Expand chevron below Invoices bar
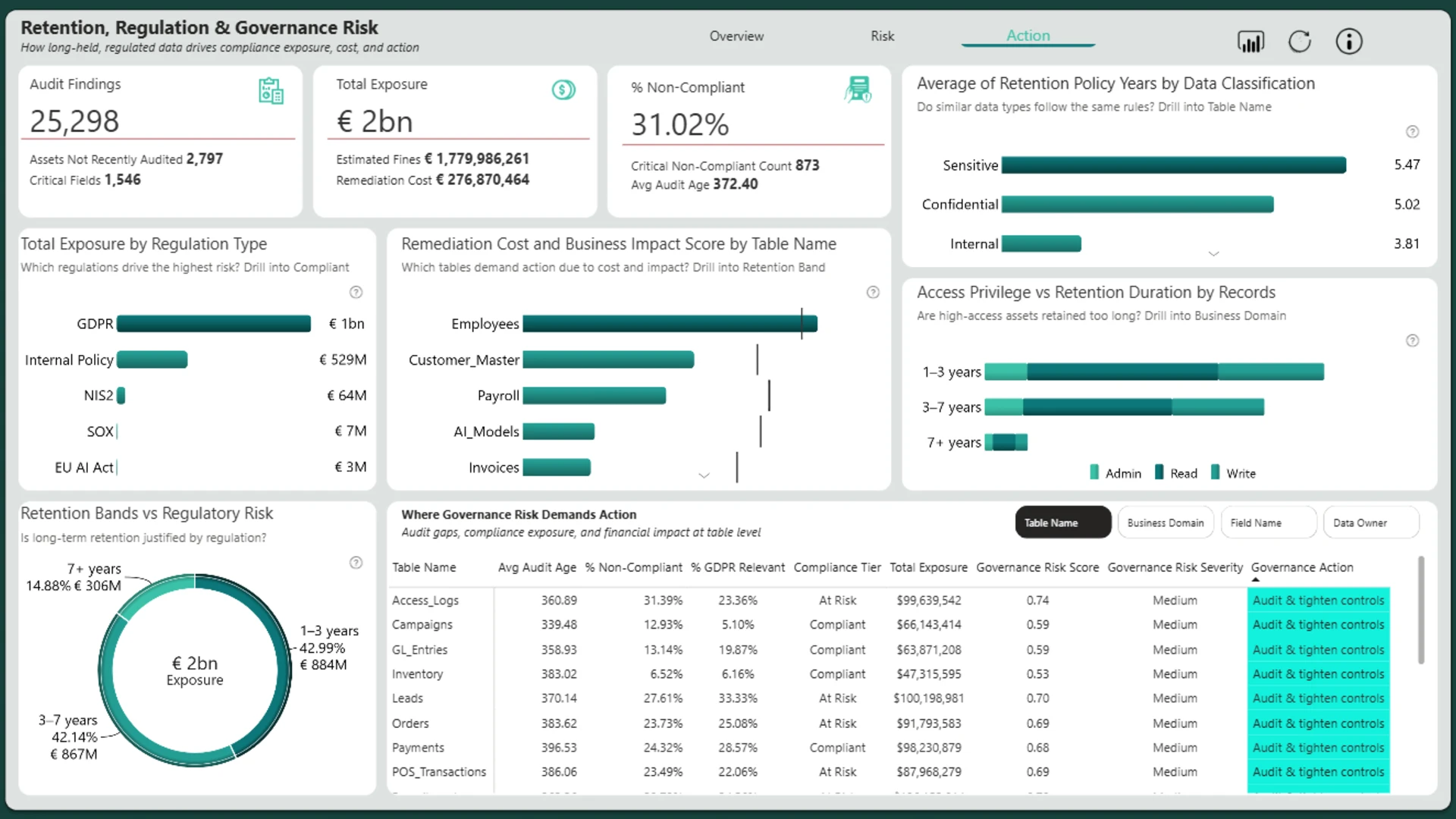 click(x=704, y=475)
